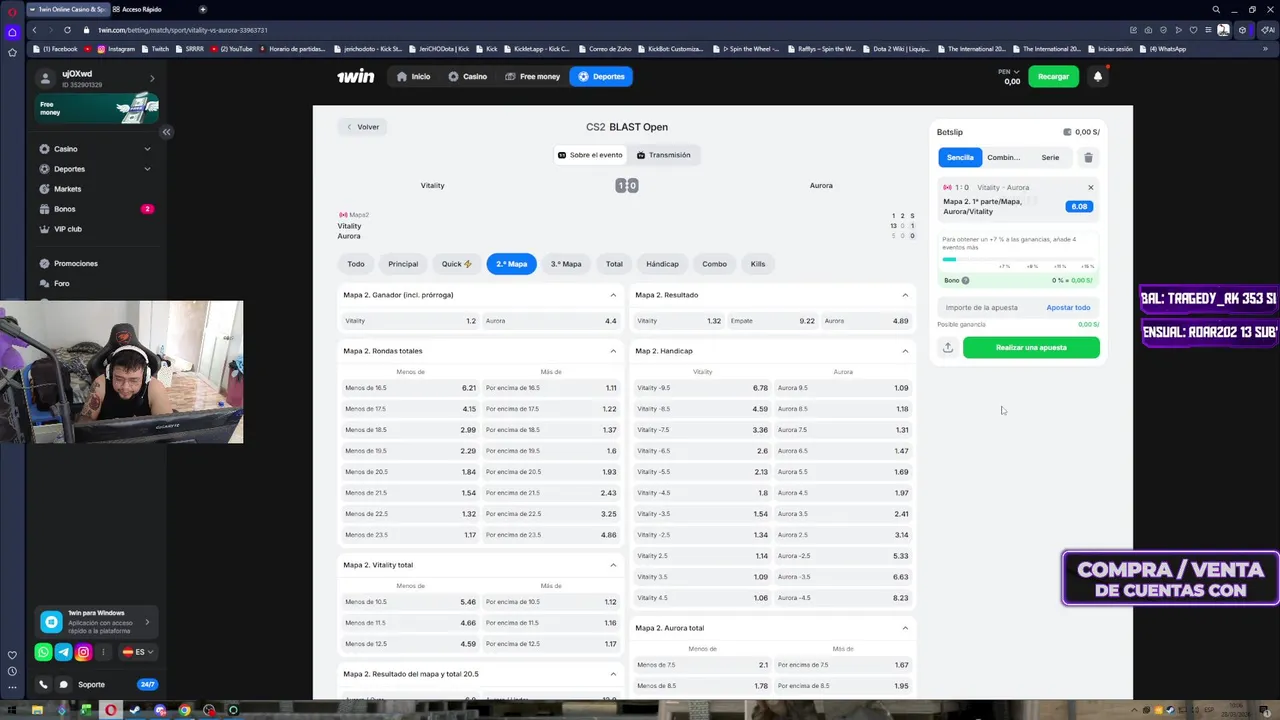Screen dimensions: 1280x720
Task: Select Sencilla bet type
Action: (x=960, y=157)
